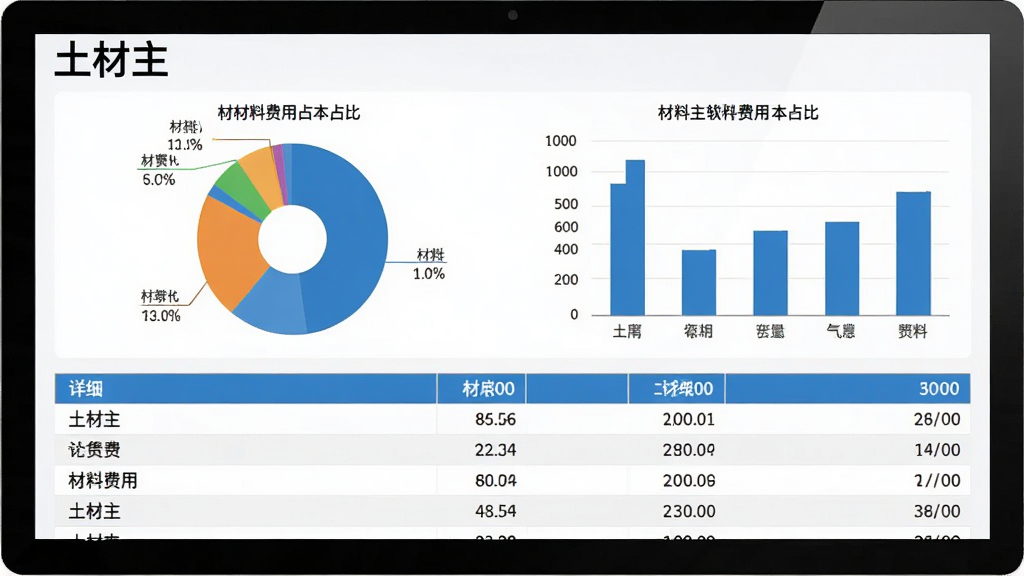The height and width of the screenshot is (576, 1024).
Task: Click the table cell 230.00
Action: (689, 511)
